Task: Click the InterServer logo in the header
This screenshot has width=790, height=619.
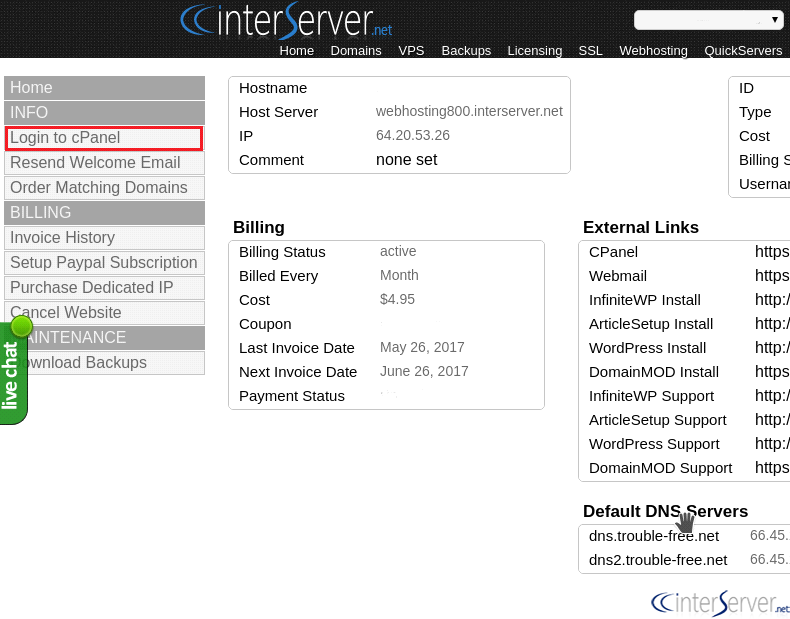Action: (286, 21)
